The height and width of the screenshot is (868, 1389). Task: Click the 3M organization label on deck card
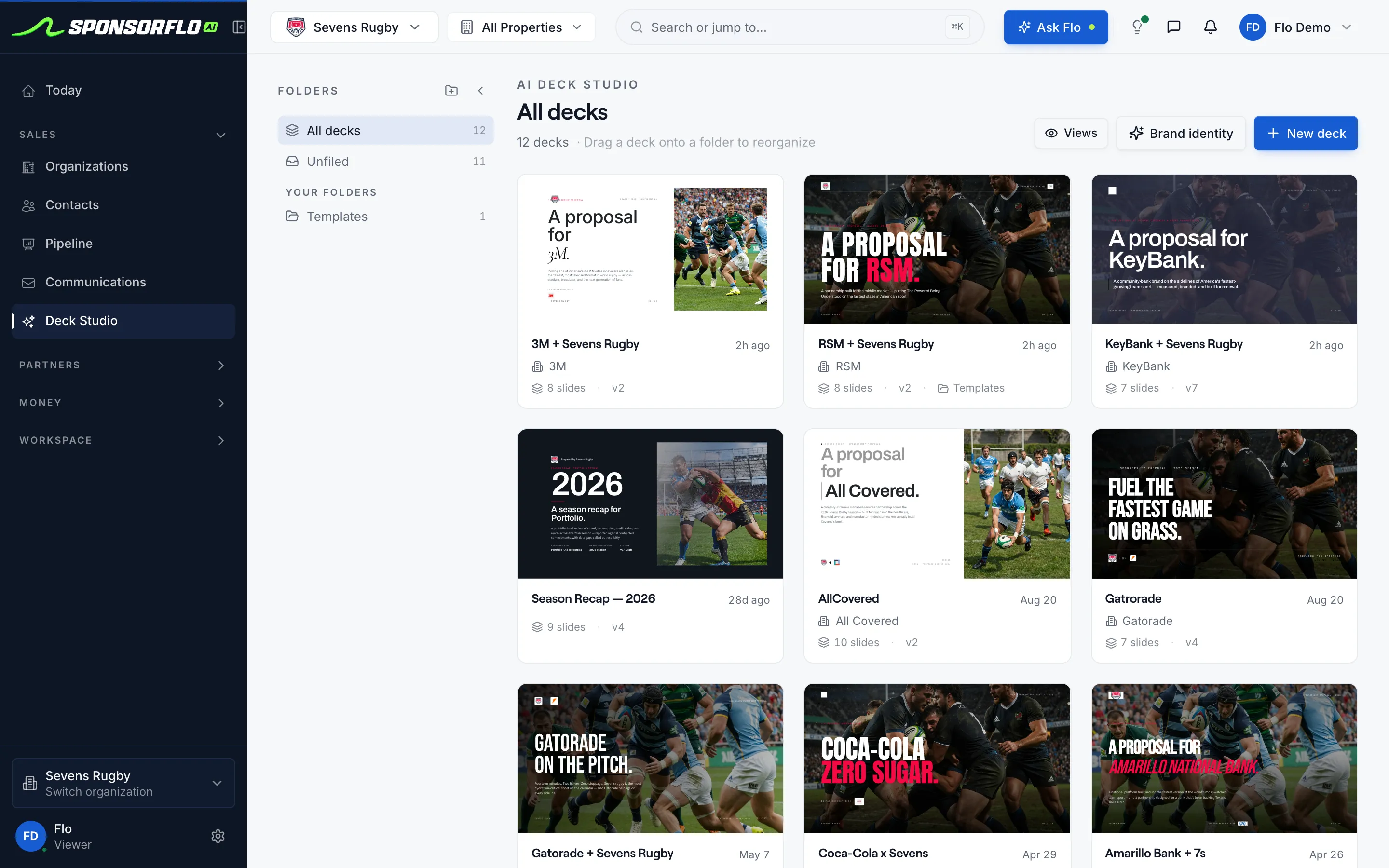549,366
